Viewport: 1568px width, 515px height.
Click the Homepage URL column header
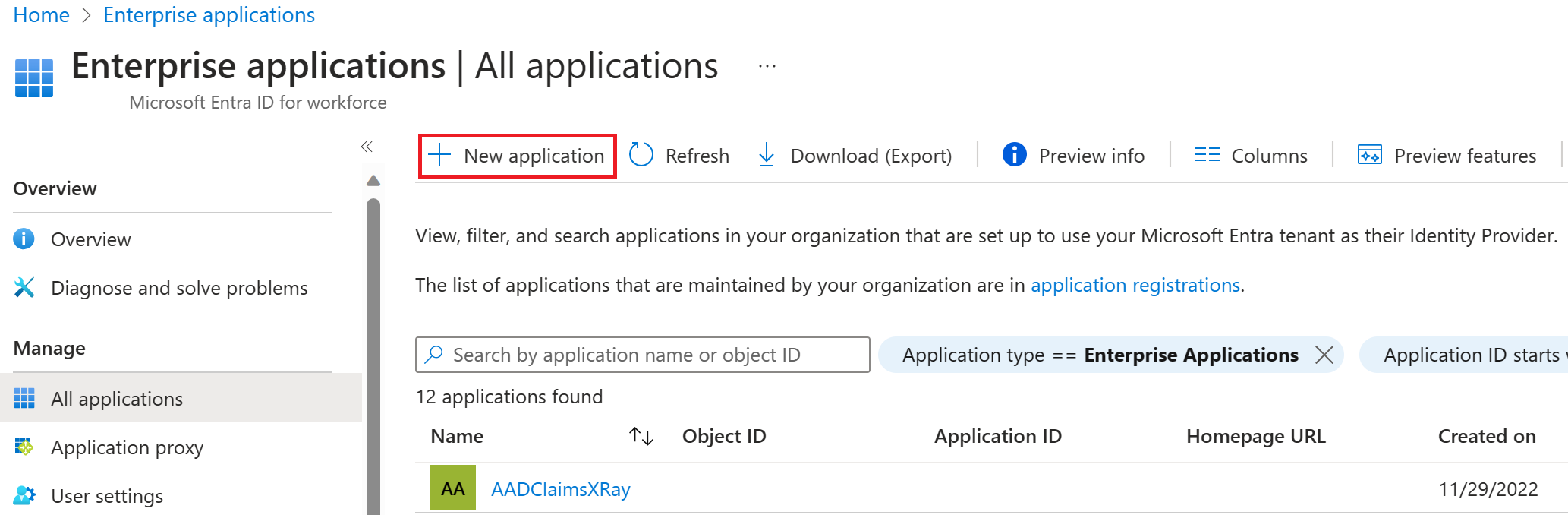pos(1256,436)
